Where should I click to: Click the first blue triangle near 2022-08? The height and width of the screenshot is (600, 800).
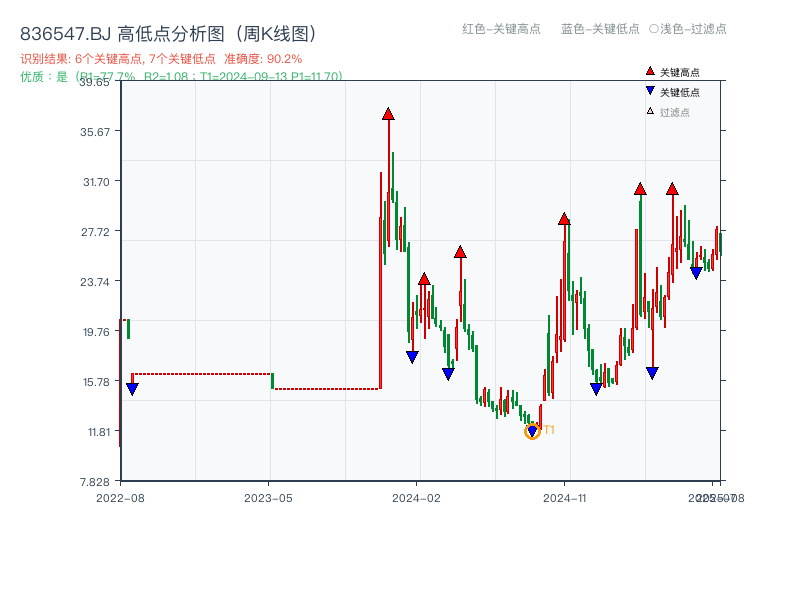(130, 388)
